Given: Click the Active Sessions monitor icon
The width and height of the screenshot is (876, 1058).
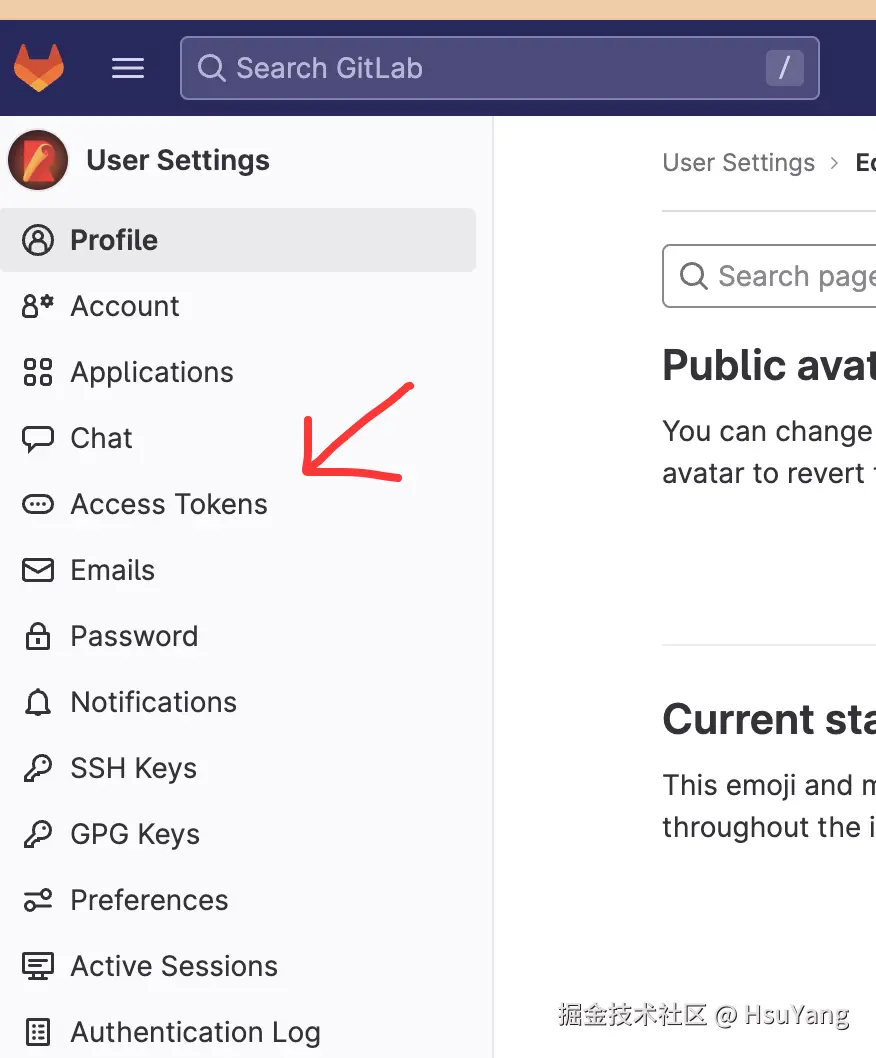Looking at the screenshot, I should [38, 966].
